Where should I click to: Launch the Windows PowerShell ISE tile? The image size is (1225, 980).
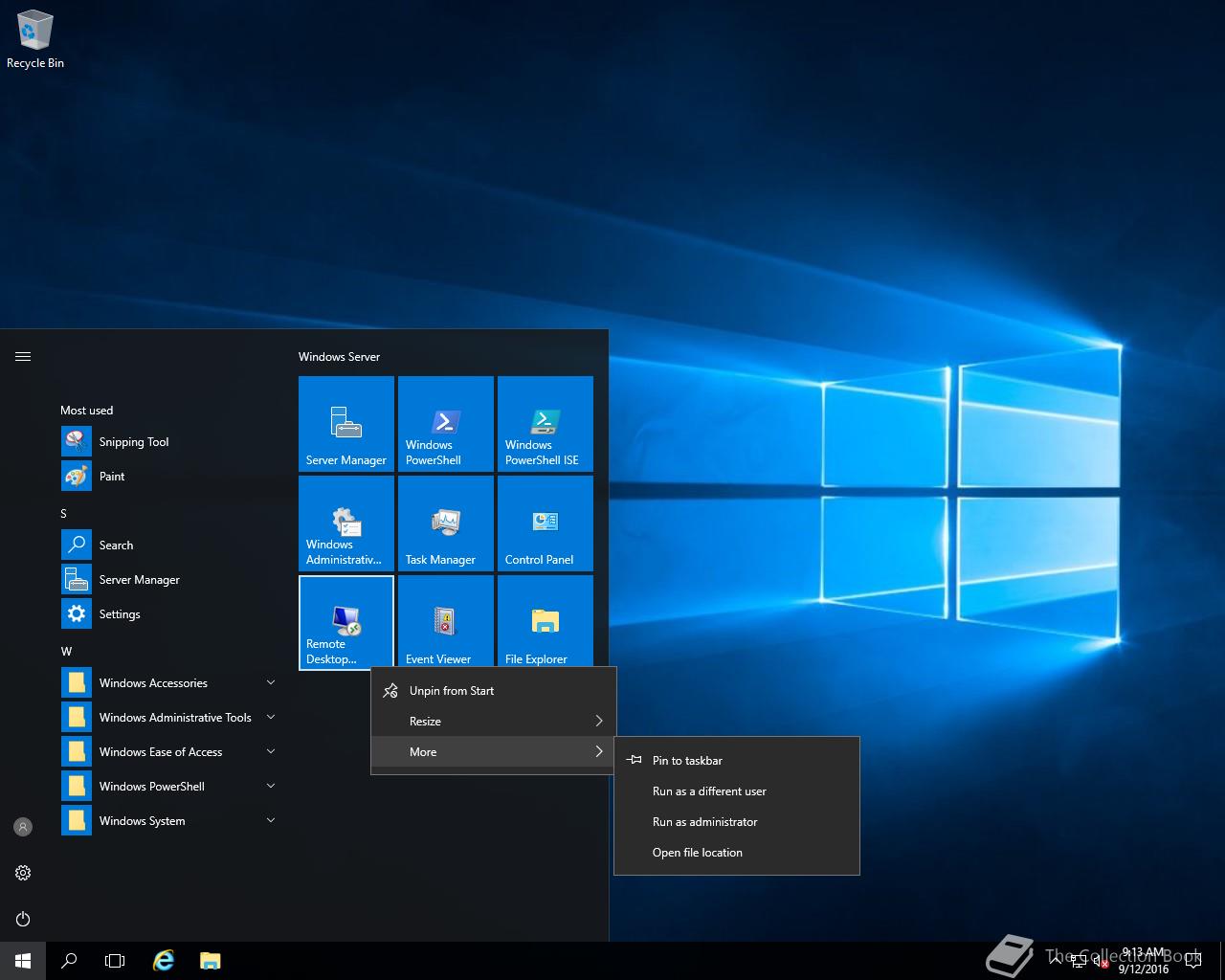(546, 424)
